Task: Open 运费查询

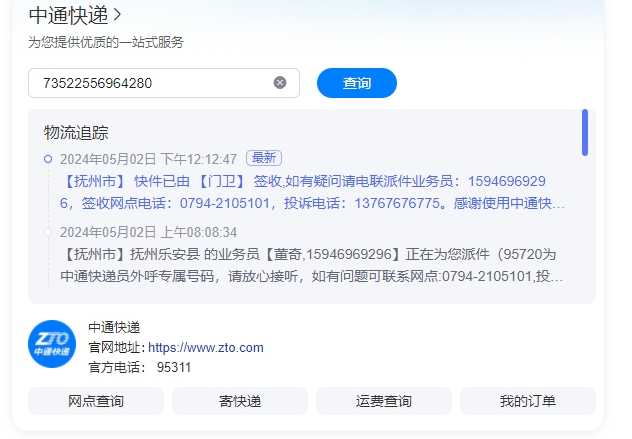Action: click(384, 401)
